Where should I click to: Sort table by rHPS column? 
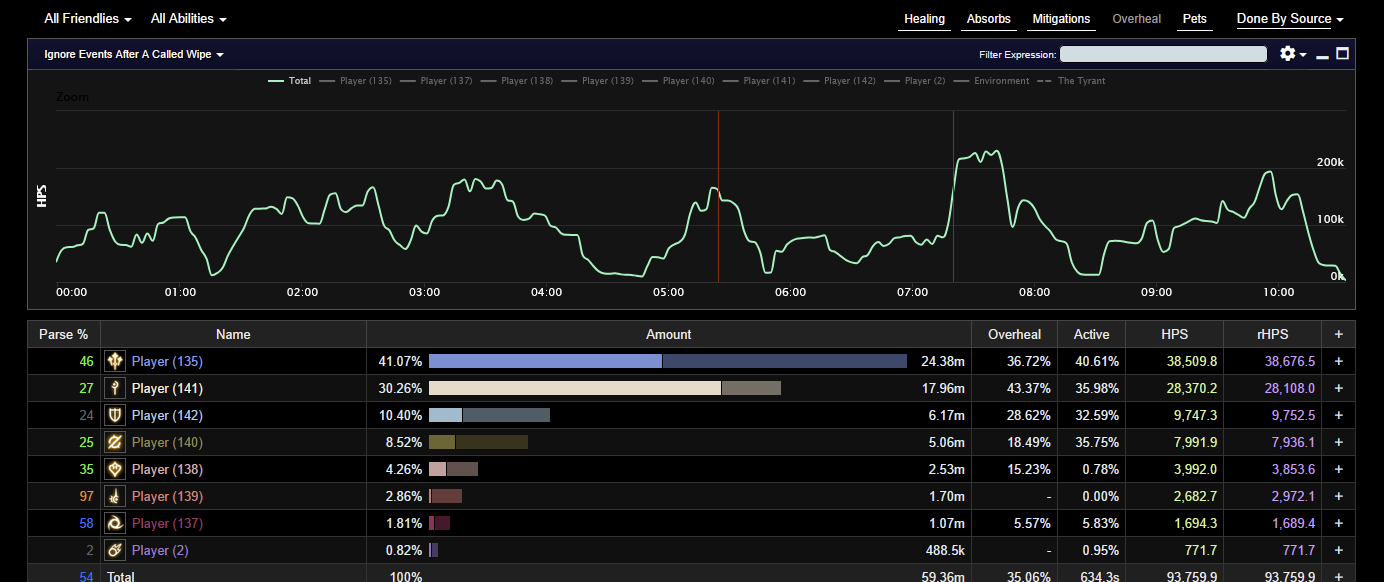click(x=1272, y=334)
